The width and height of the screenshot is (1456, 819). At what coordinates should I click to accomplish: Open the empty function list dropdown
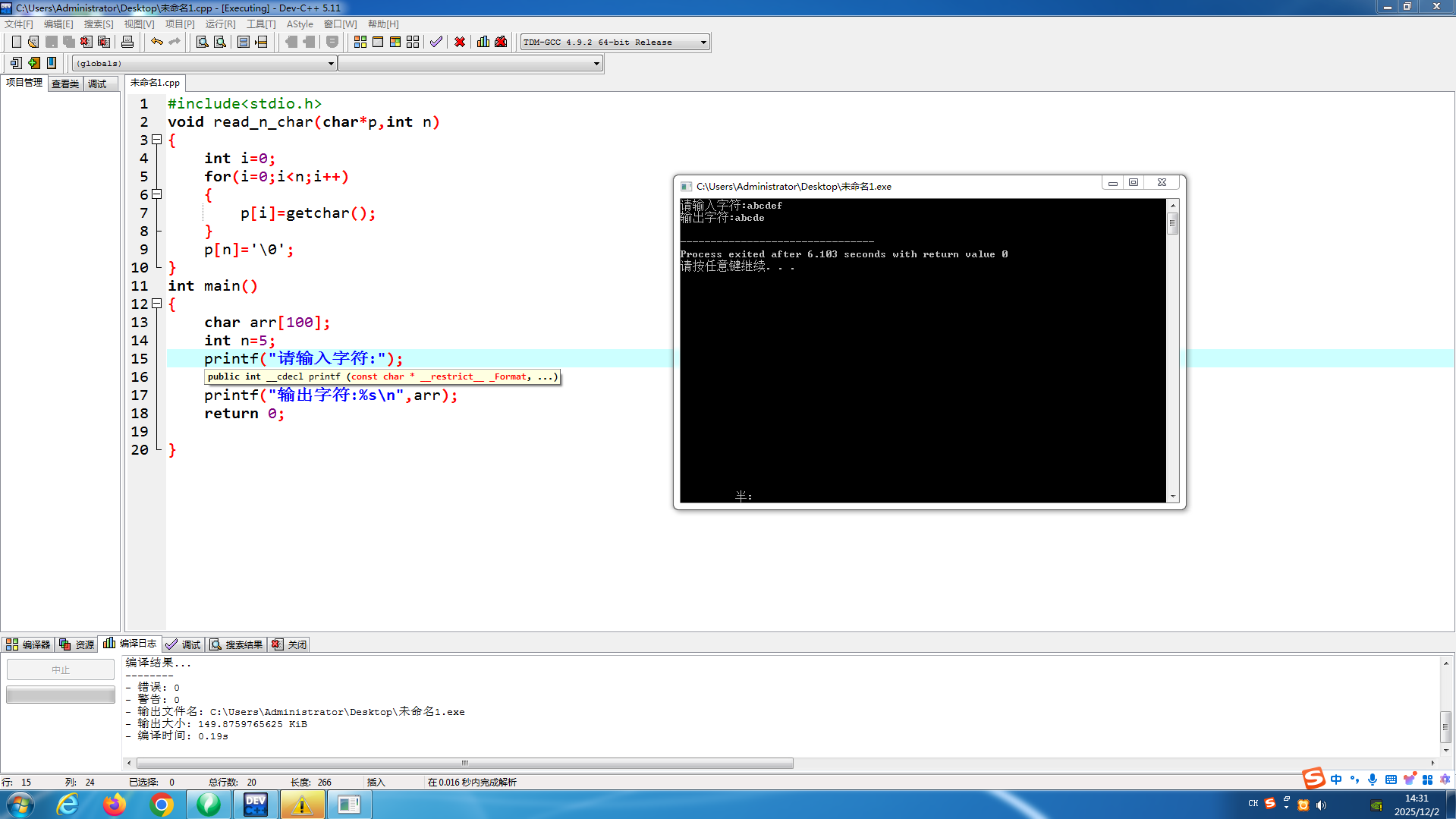point(470,64)
